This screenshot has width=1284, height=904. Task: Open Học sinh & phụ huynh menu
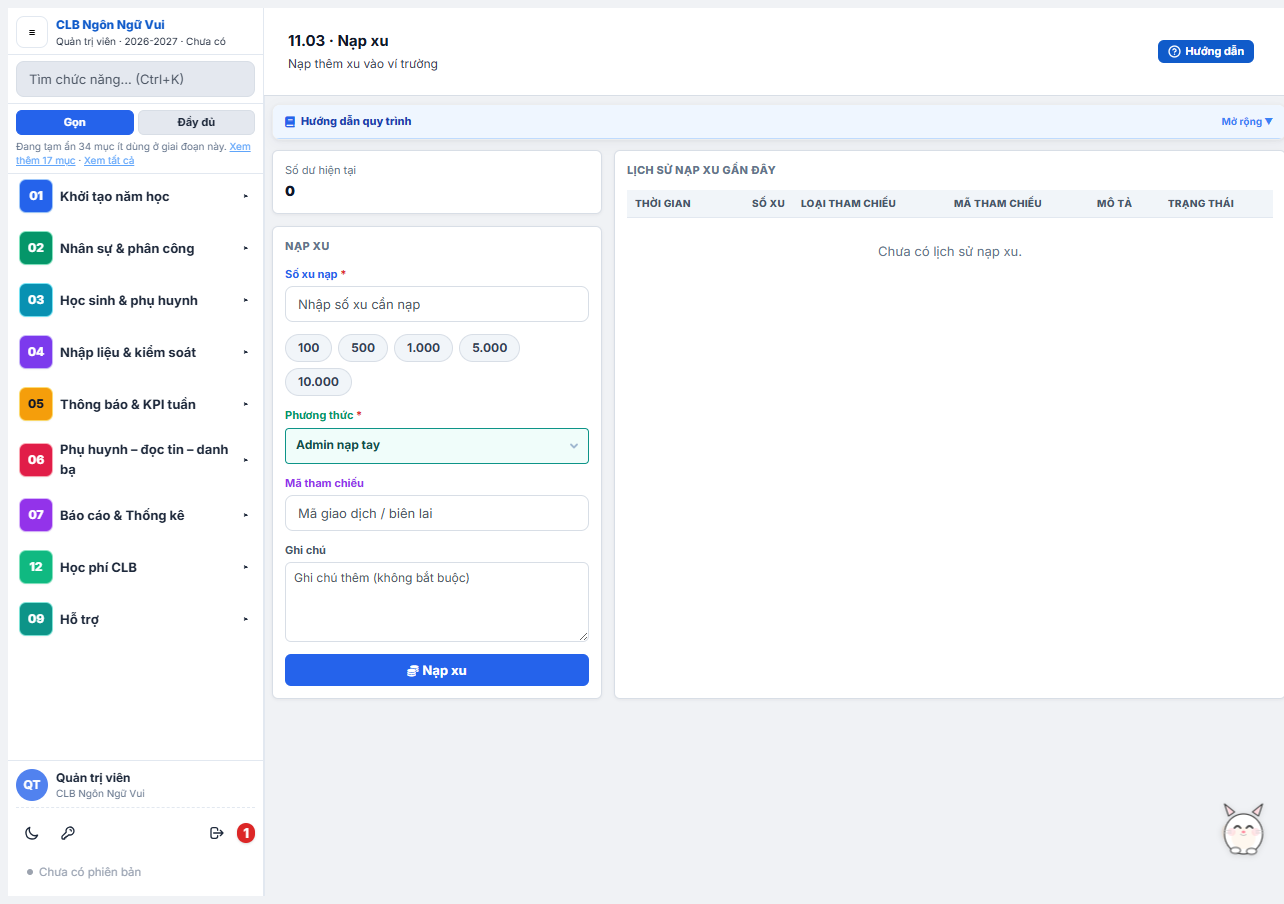(135, 300)
